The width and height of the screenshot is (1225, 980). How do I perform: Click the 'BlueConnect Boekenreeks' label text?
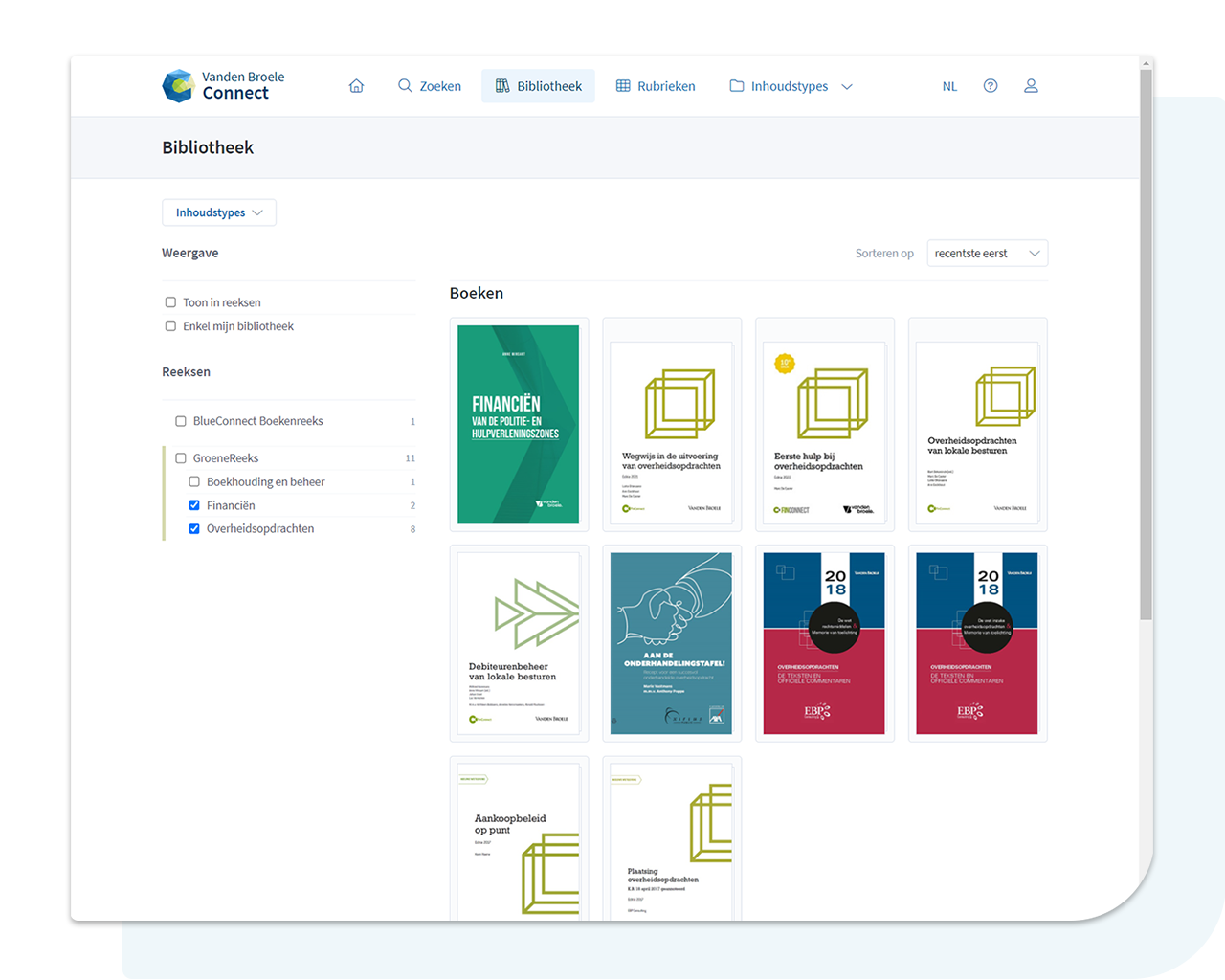click(x=258, y=421)
